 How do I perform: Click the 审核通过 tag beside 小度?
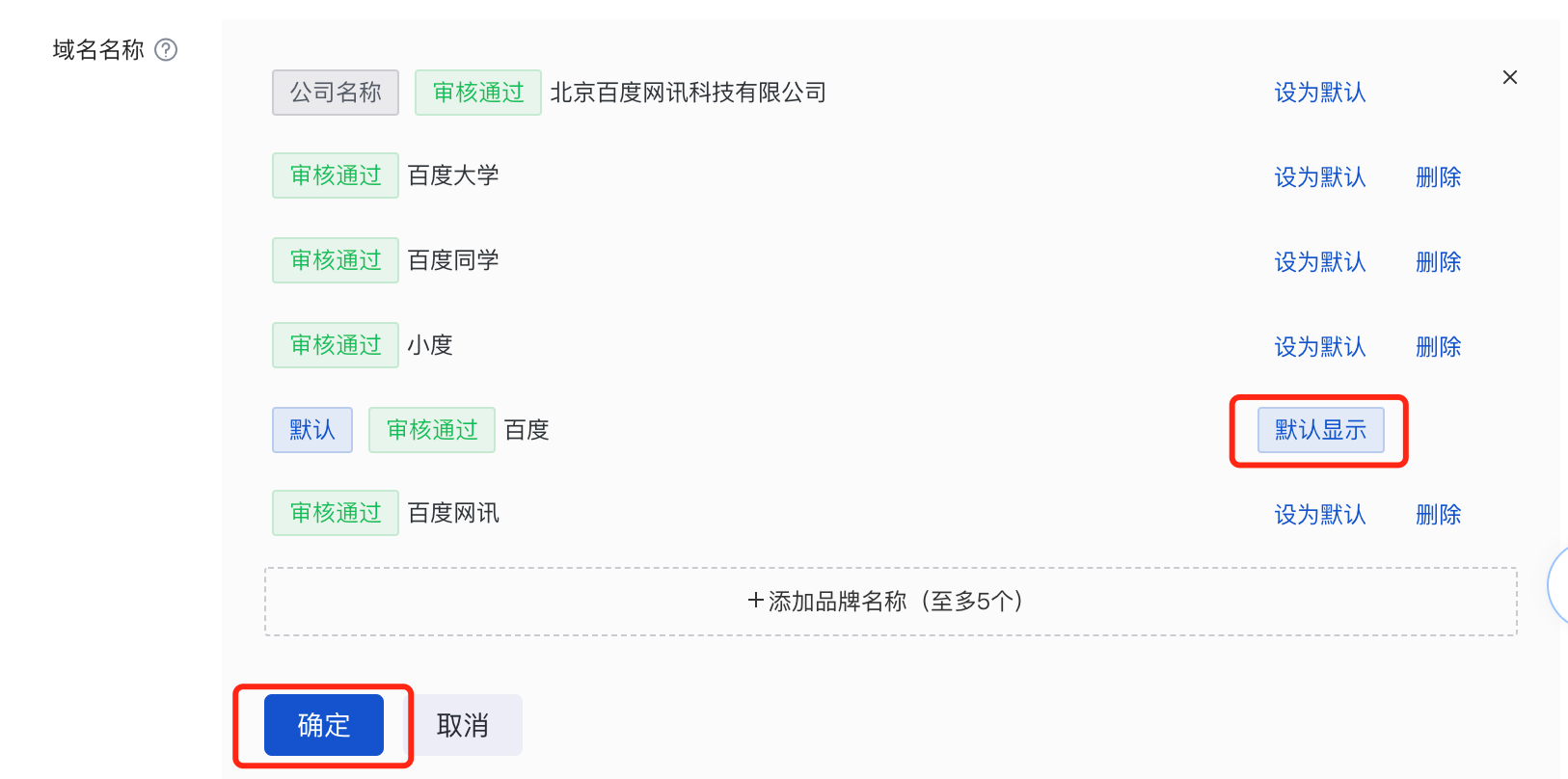click(336, 345)
